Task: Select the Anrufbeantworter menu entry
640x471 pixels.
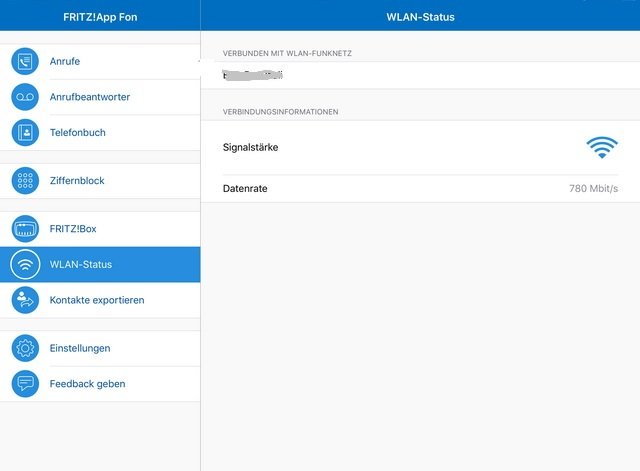Action: click(x=90, y=97)
